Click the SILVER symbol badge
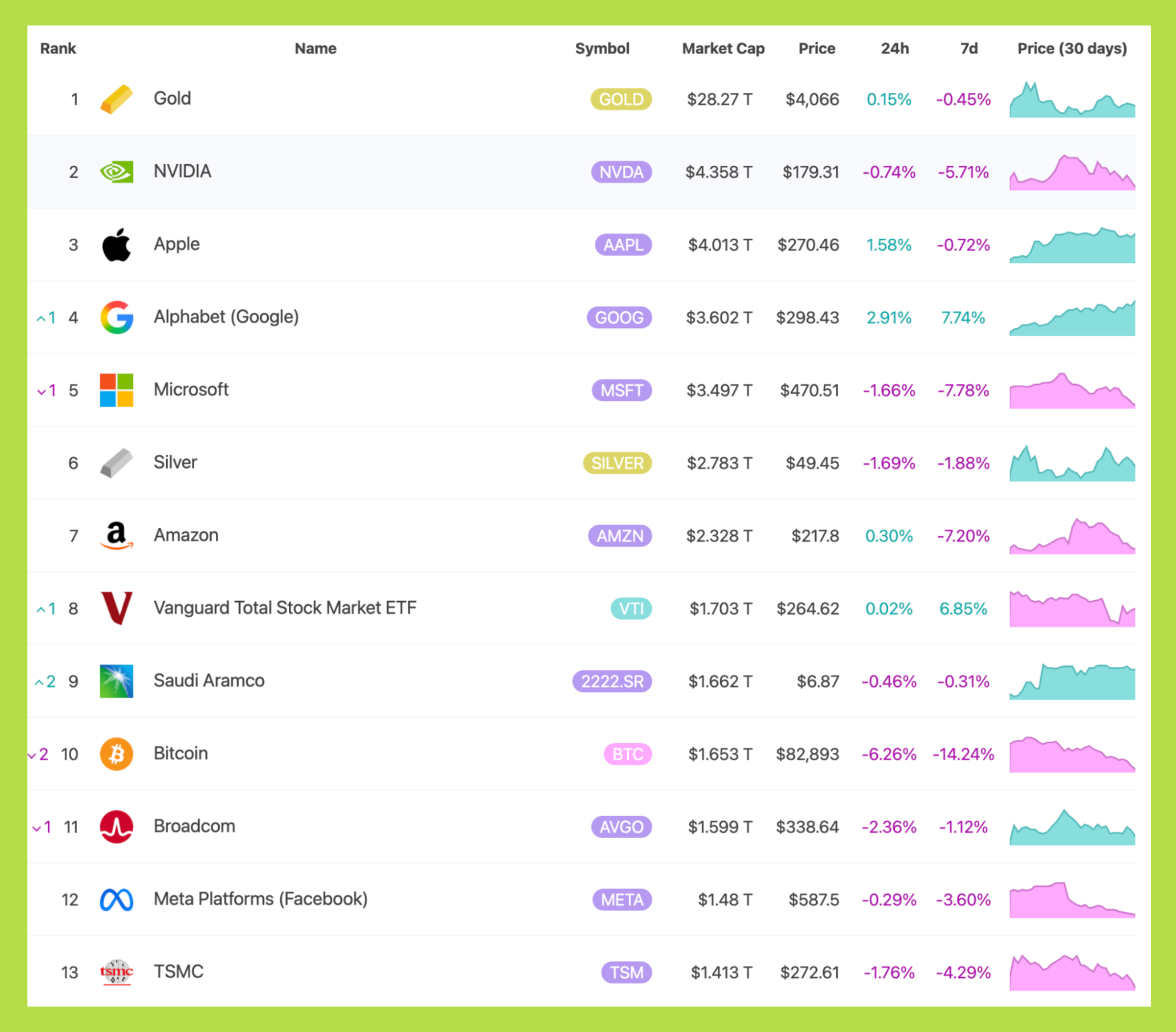The image size is (1176, 1032). pyautogui.click(x=617, y=463)
